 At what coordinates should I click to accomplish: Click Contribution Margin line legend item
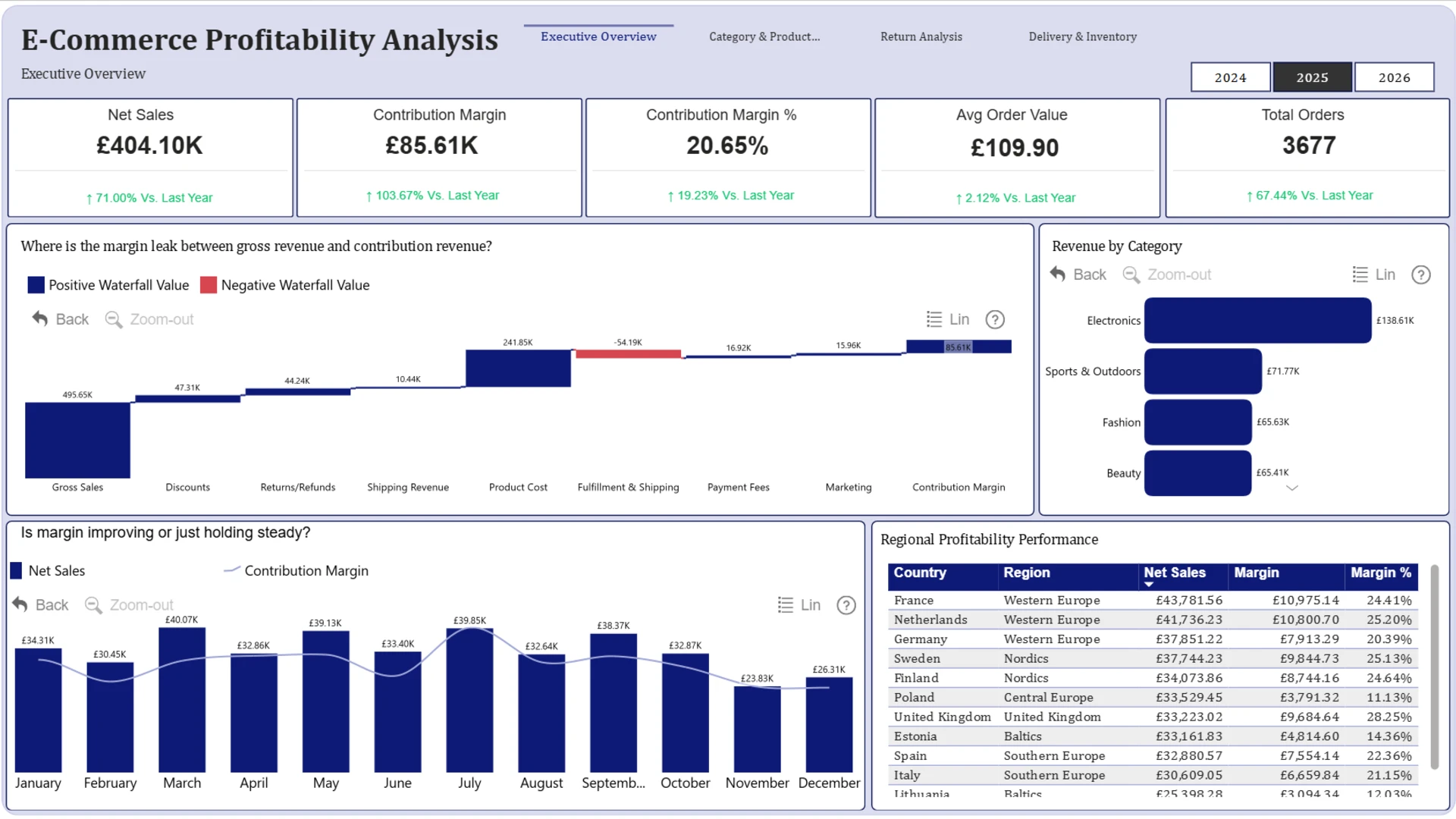coord(296,571)
